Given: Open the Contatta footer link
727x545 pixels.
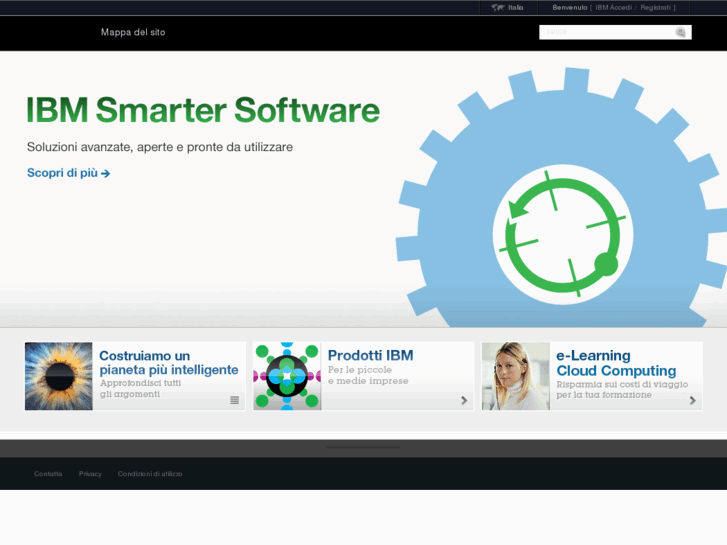Looking at the screenshot, I should [48, 474].
